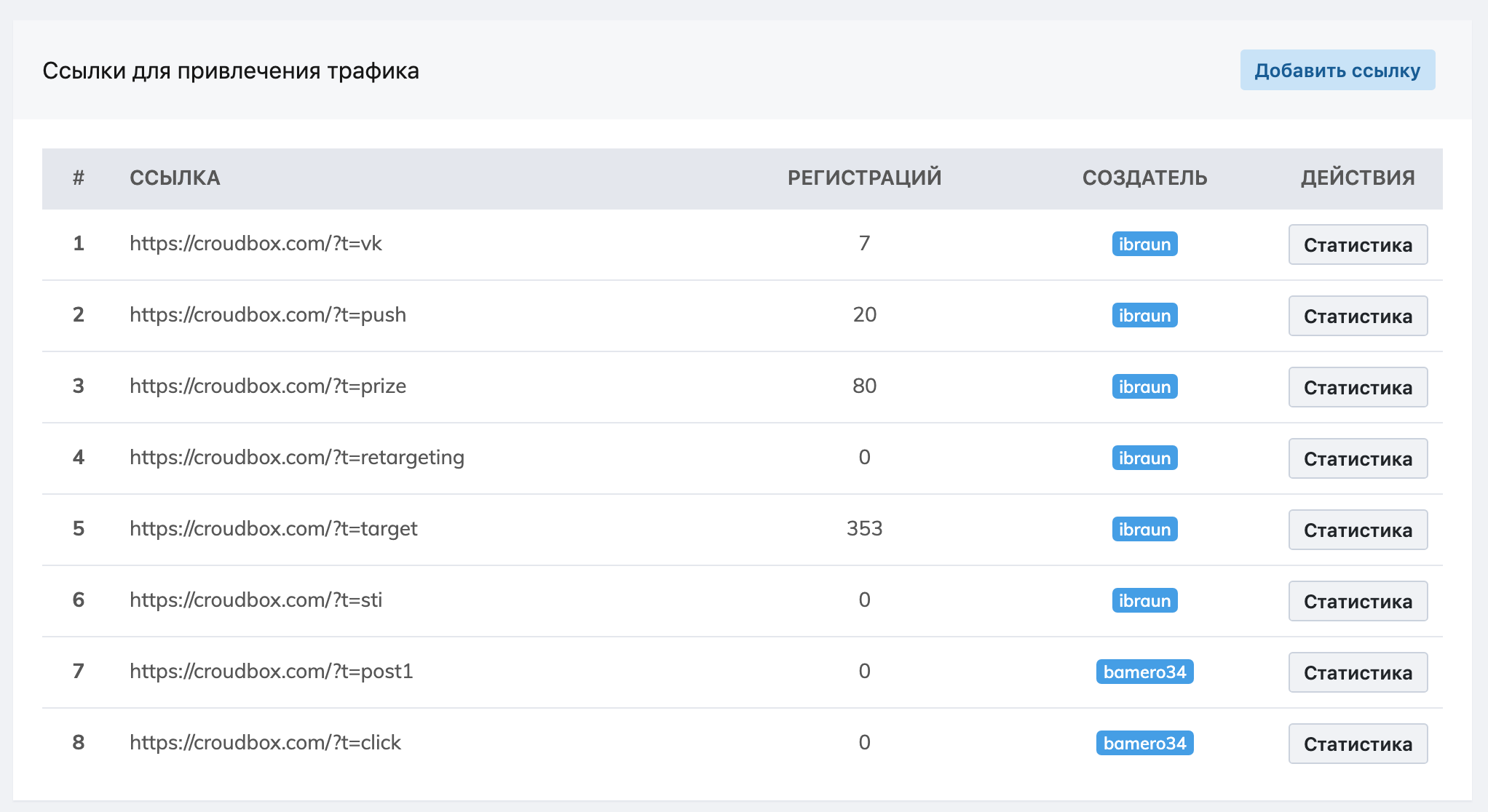The height and width of the screenshot is (812, 1488).
Task: Click the 353 registrations count cell
Action: (864, 528)
